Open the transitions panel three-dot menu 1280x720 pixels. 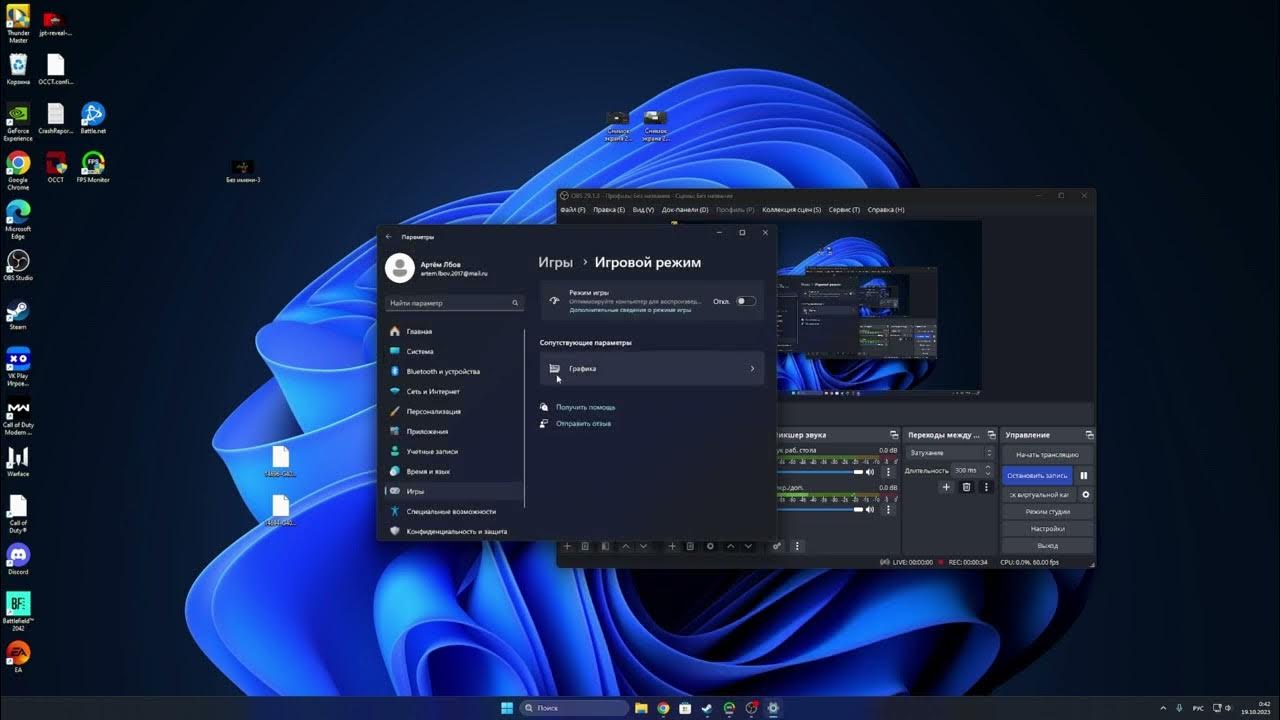(x=986, y=487)
